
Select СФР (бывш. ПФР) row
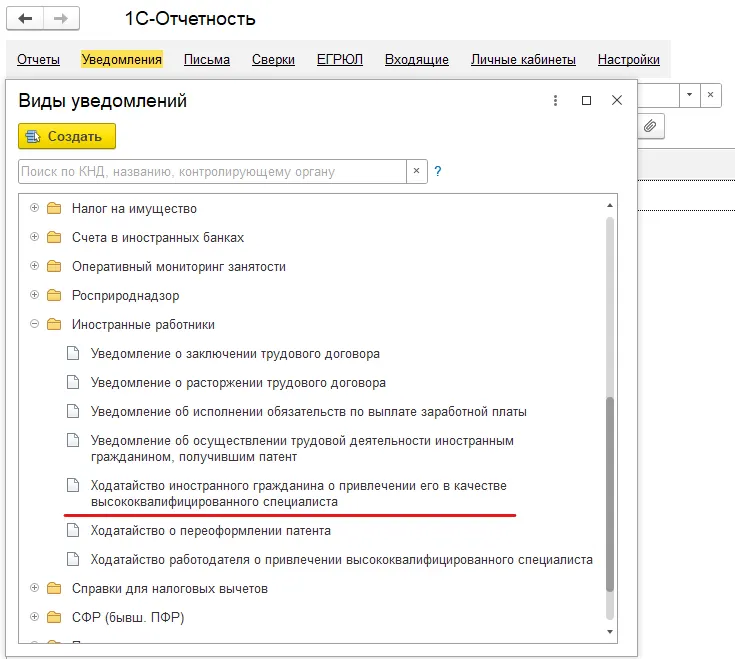tap(312, 618)
